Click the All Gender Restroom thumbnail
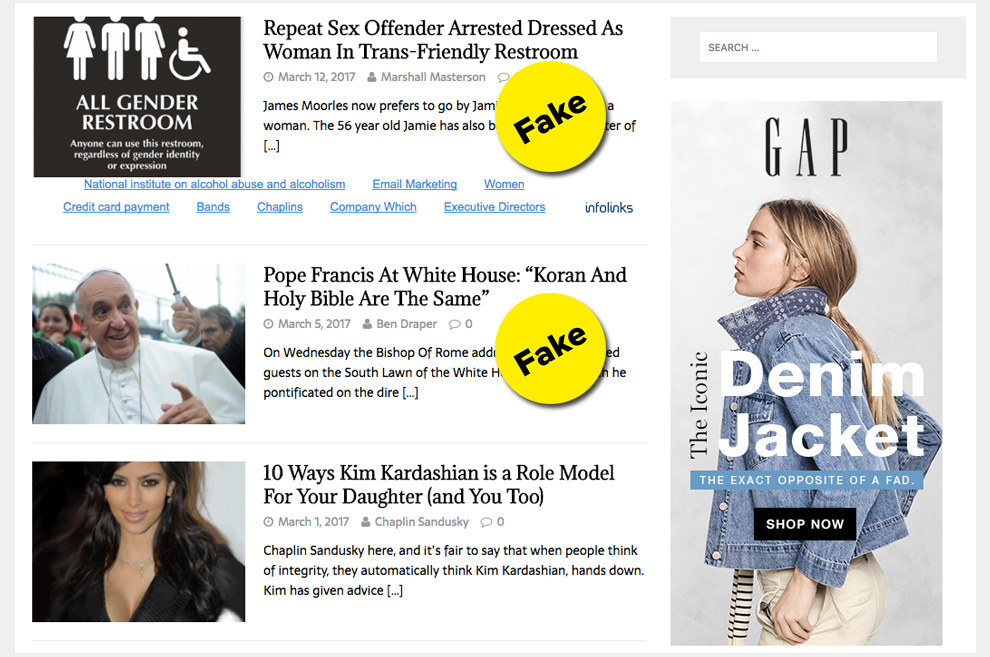Viewport: 990px width, 657px height. click(137, 97)
